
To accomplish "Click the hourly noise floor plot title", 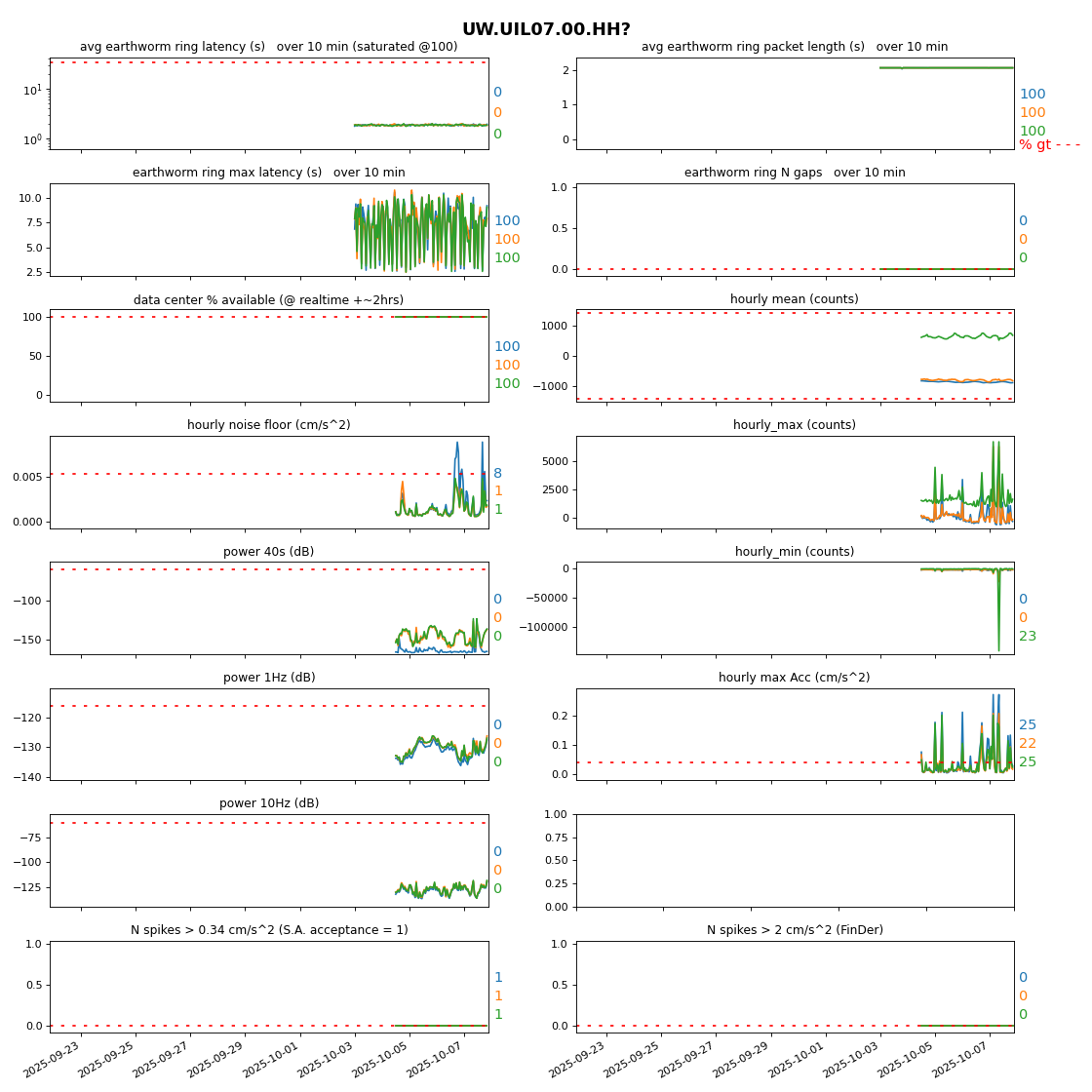I will (x=268, y=425).
